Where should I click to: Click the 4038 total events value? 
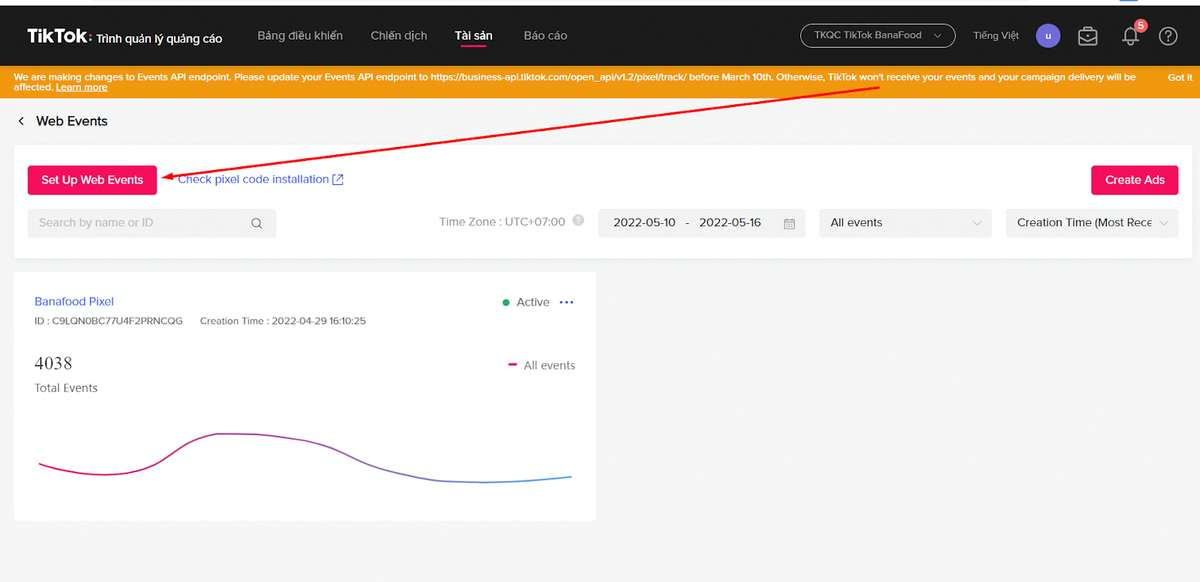tap(53, 363)
